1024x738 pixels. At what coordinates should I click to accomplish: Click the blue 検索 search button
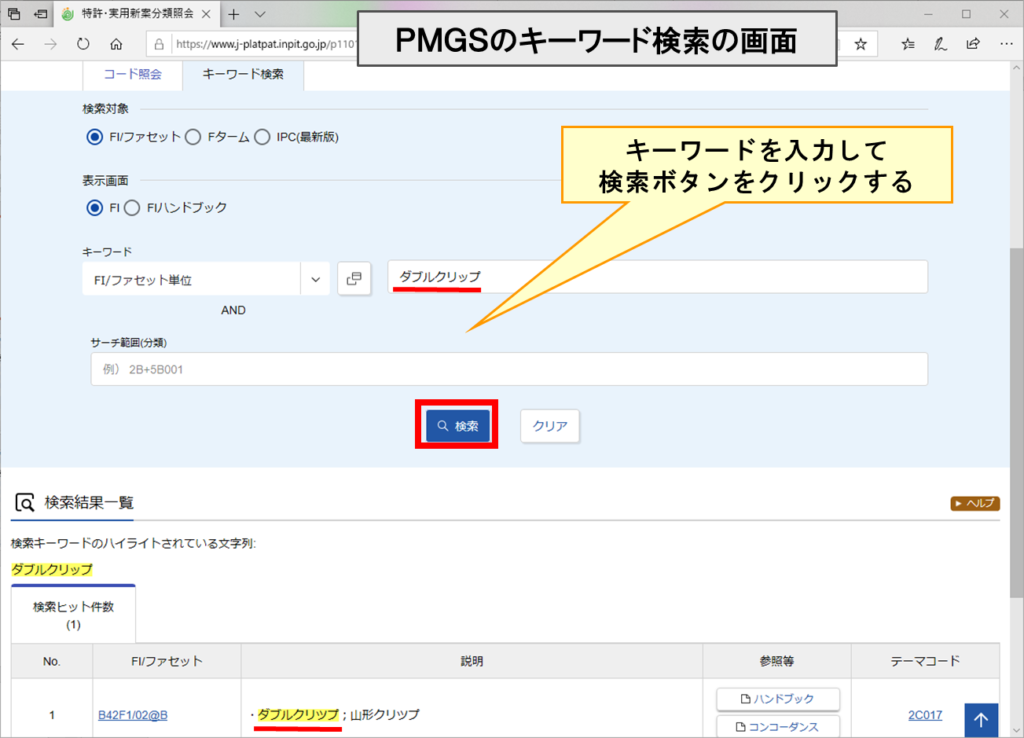click(457, 426)
